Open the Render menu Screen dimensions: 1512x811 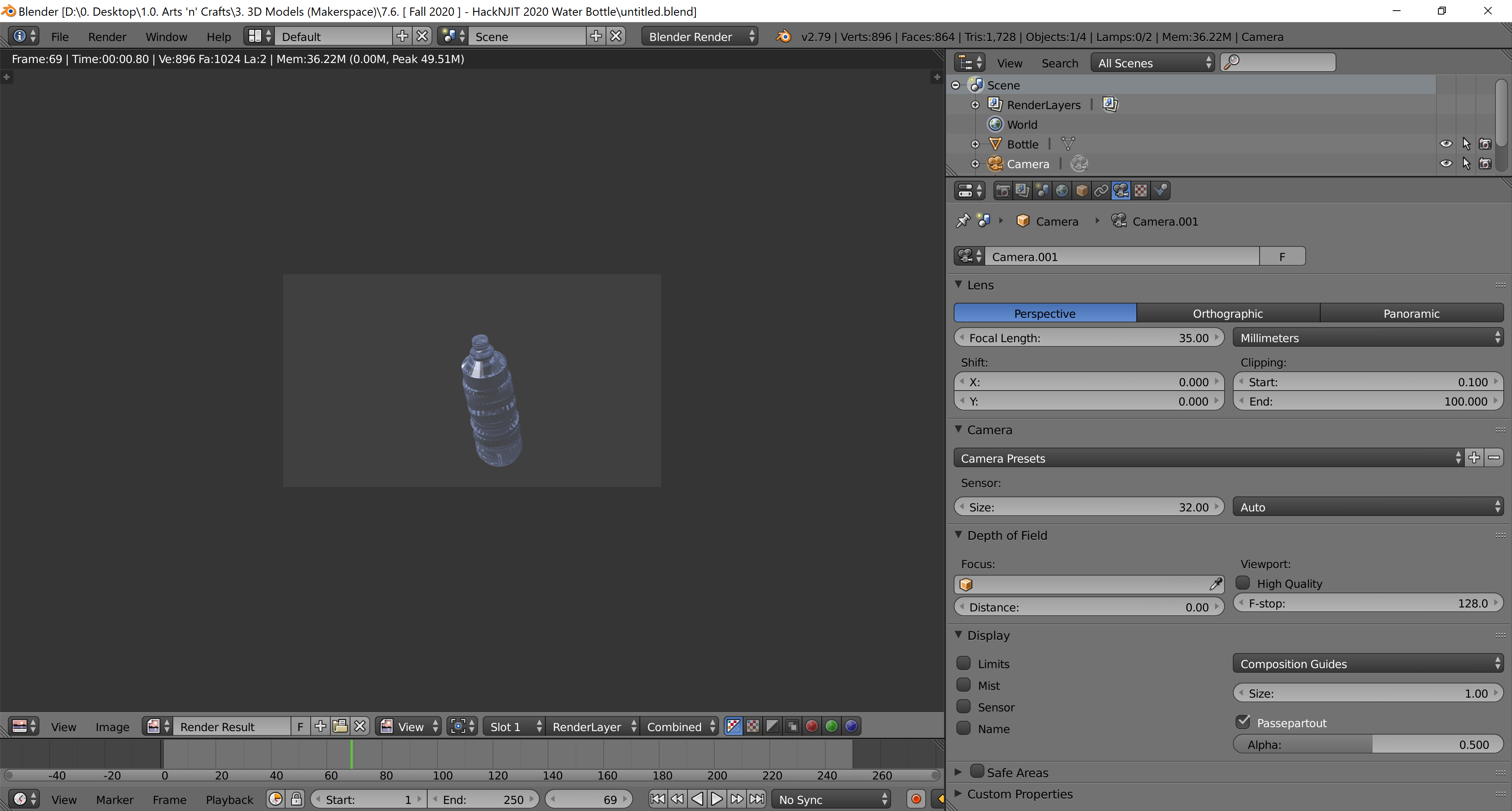(107, 36)
